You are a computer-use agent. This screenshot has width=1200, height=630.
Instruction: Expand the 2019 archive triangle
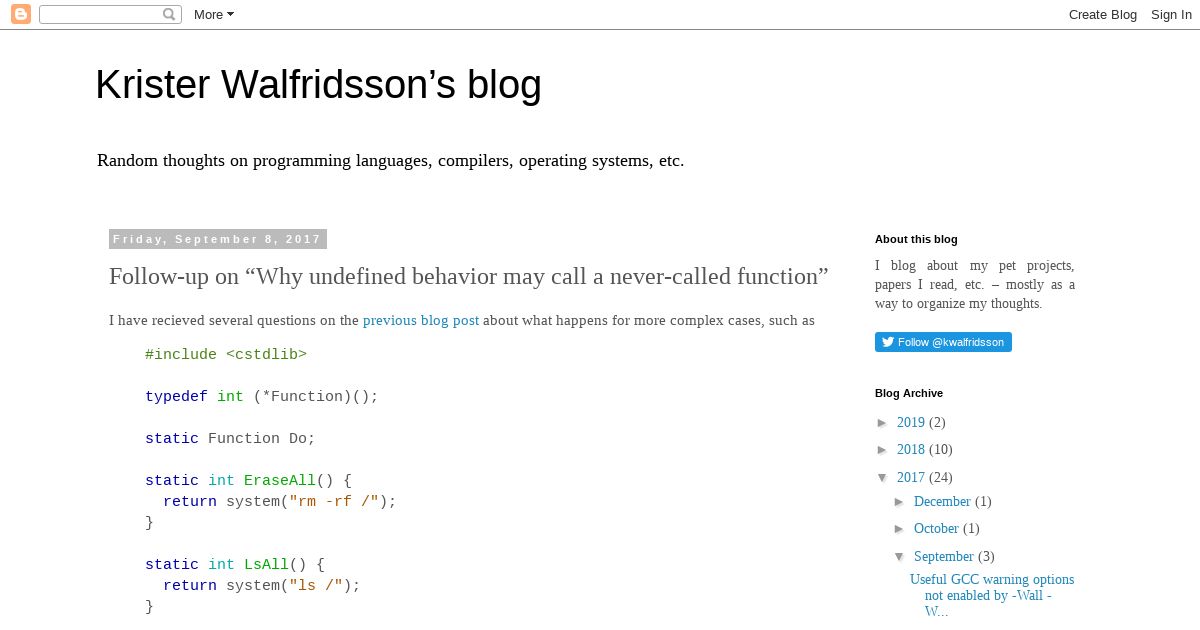tap(883, 423)
